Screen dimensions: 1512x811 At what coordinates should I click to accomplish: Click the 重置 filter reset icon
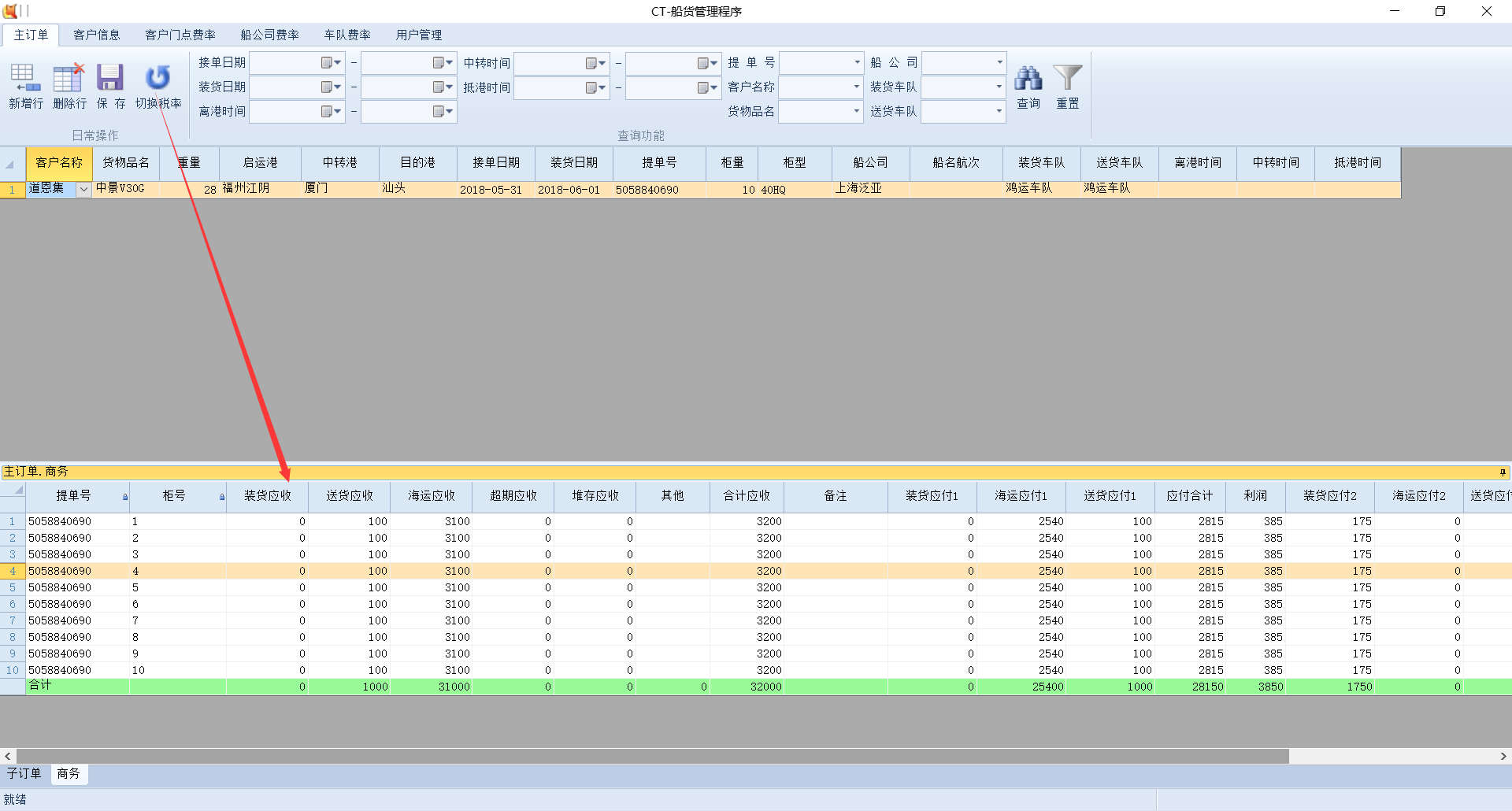[1068, 77]
